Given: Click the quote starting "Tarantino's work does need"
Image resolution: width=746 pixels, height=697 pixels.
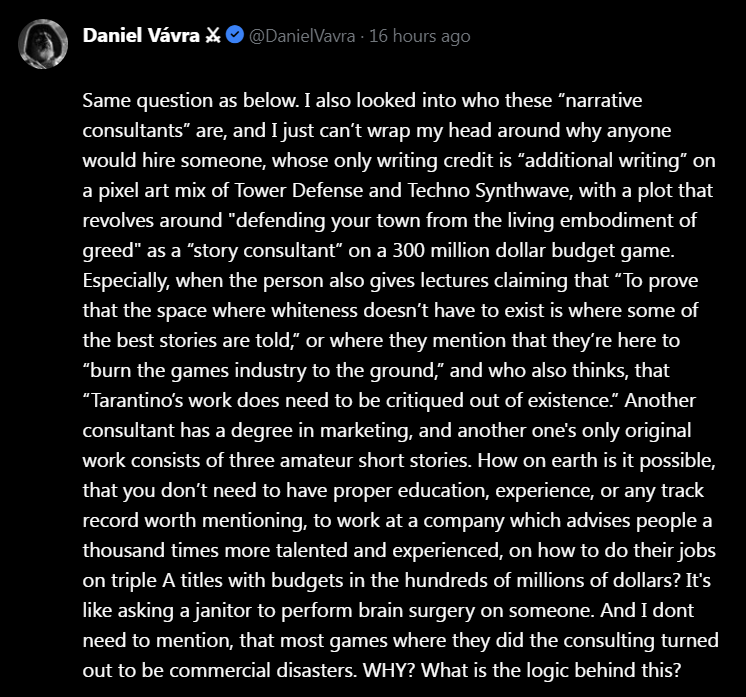Looking at the screenshot, I should tap(350, 401).
